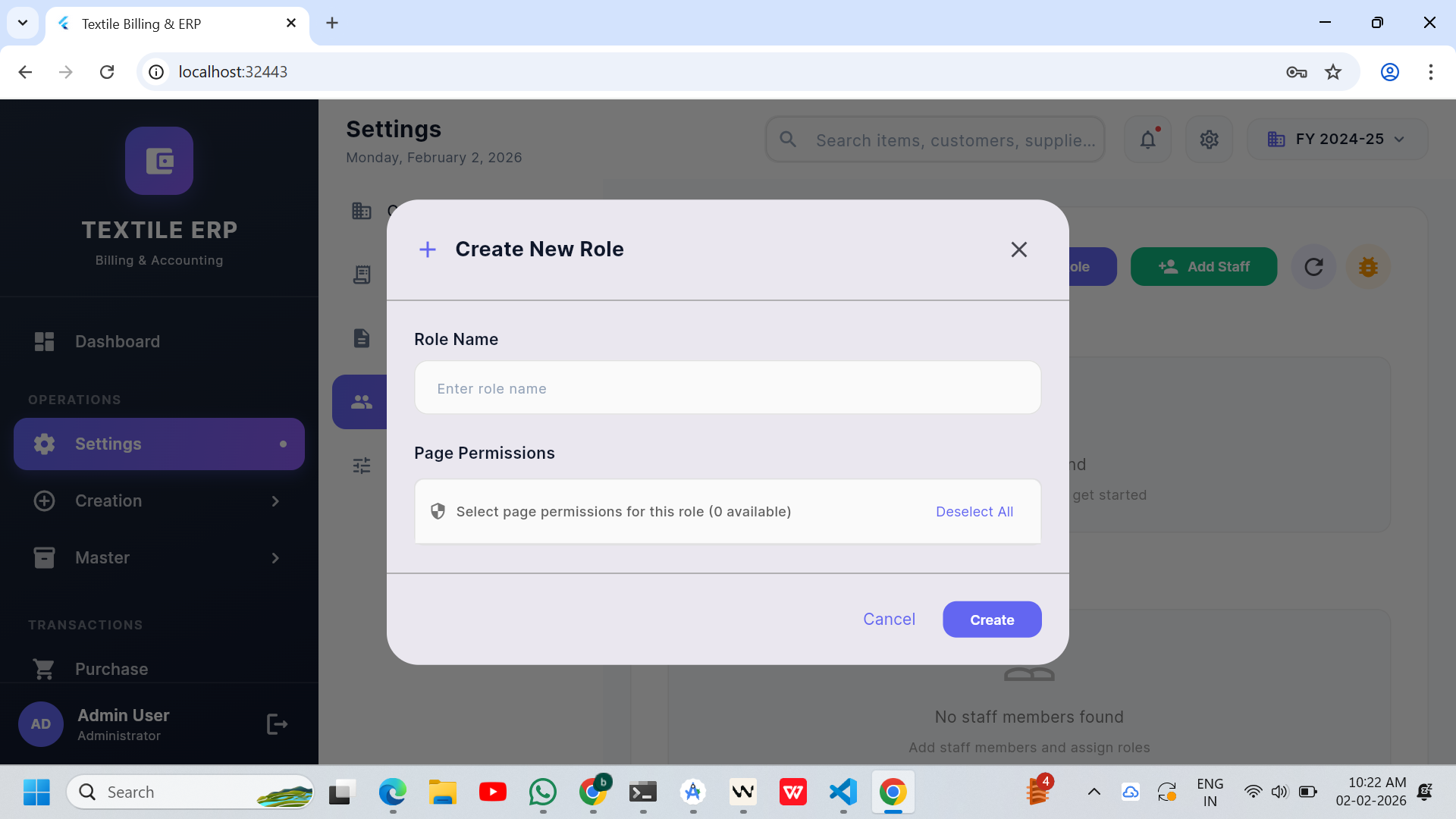Open the tune sliders icon tab
This screenshot has height=819, width=1456.
(x=361, y=465)
